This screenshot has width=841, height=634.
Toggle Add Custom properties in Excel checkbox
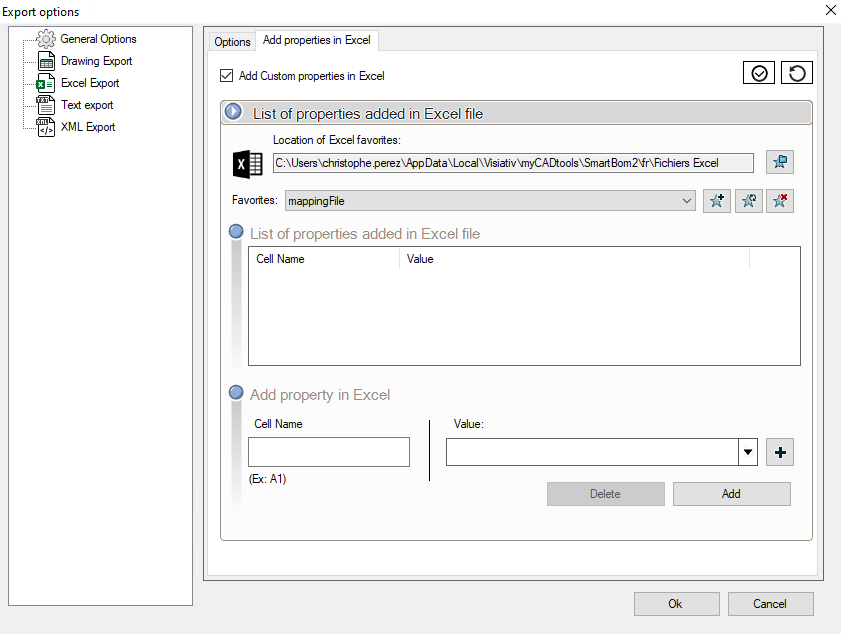pyautogui.click(x=226, y=76)
